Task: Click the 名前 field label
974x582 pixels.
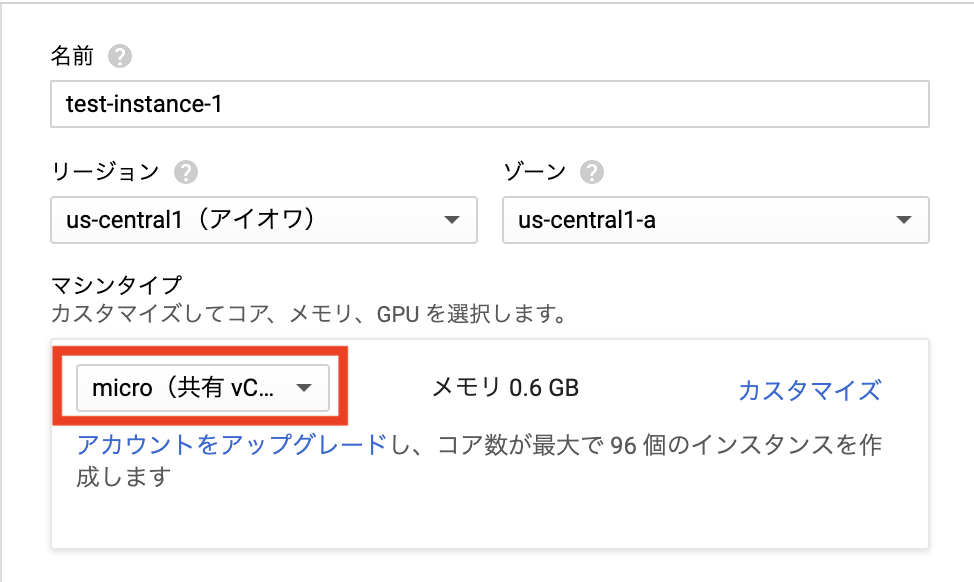Action: pyautogui.click(x=72, y=56)
